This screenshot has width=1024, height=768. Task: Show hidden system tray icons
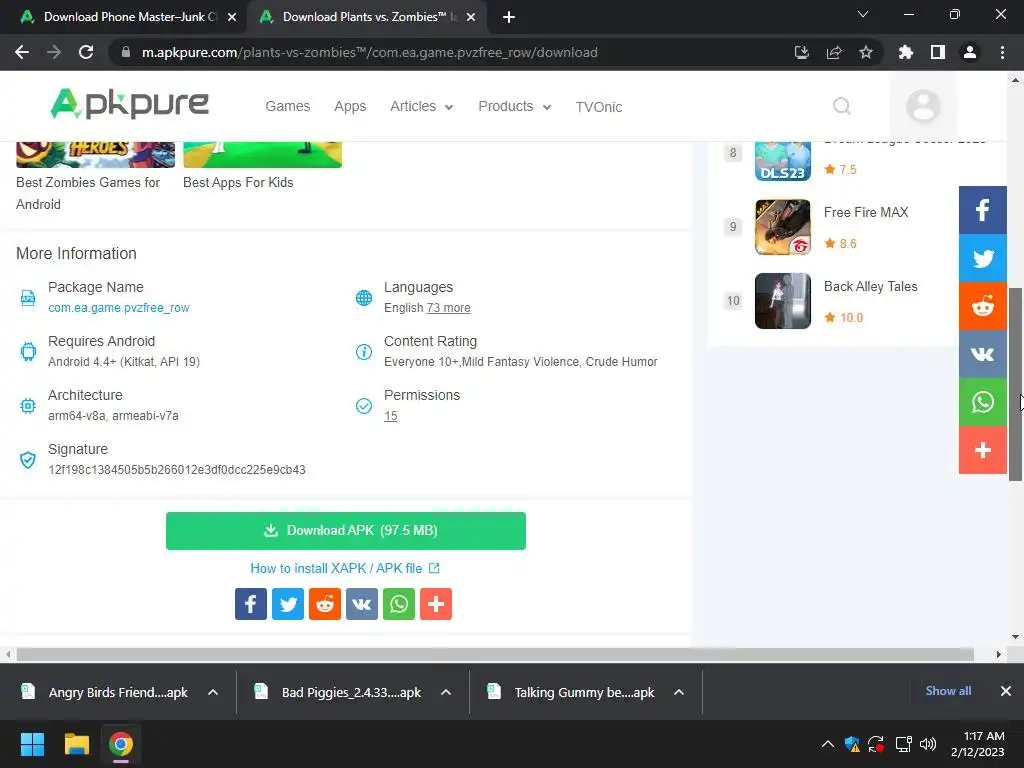(x=827, y=744)
